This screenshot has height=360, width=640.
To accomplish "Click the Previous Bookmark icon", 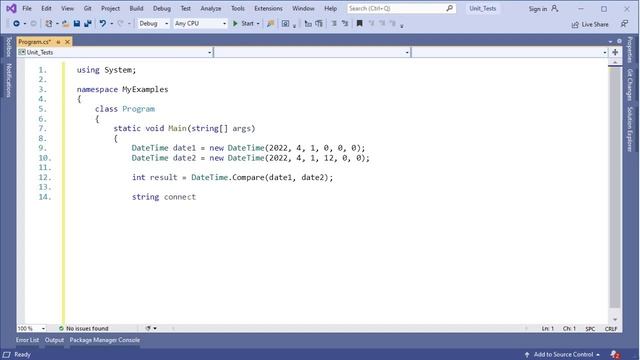I will 371,24.
